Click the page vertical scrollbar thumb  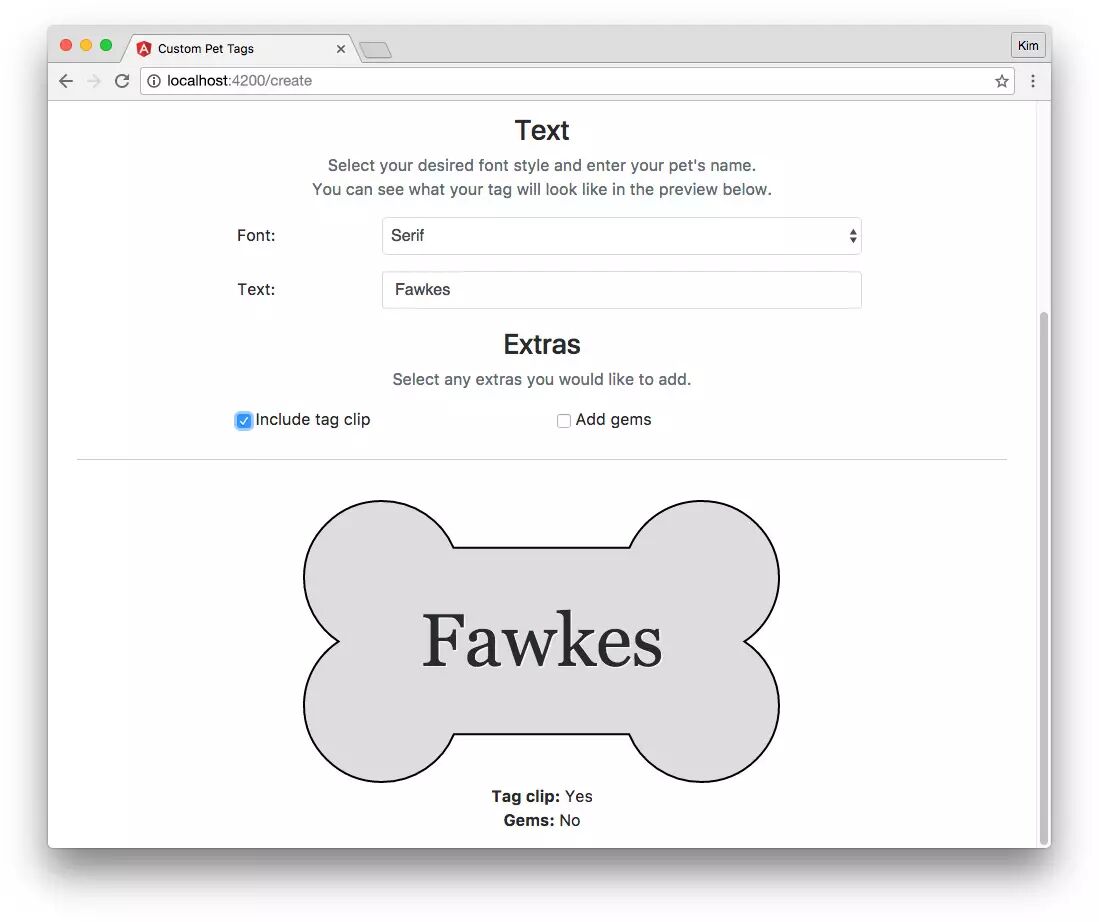pos(1044,579)
